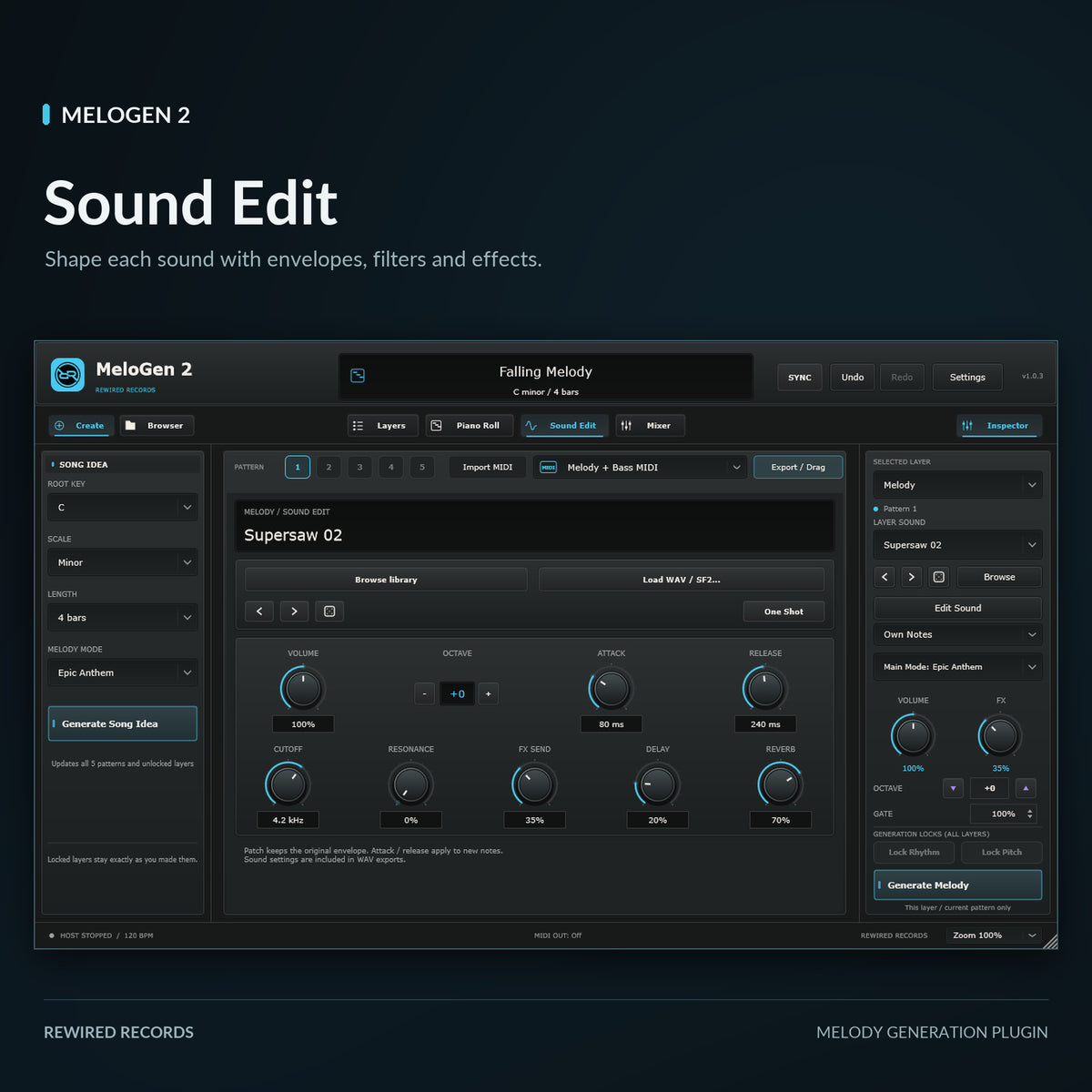The height and width of the screenshot is (1092, 1092).
Task: Click Load WAV / SF2...
Action: [682, 580]
